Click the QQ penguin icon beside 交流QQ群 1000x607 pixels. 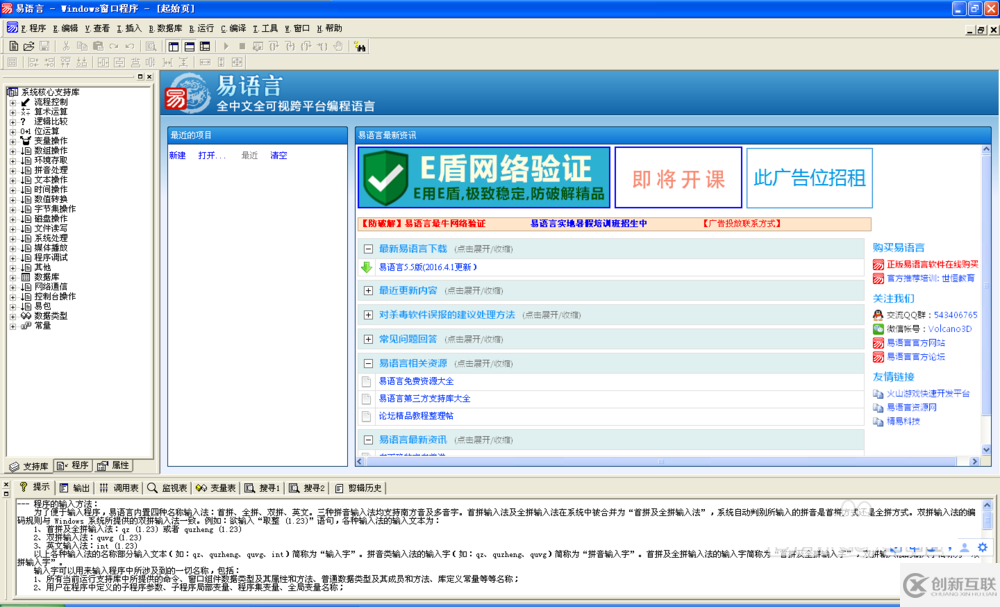(878, 315)
